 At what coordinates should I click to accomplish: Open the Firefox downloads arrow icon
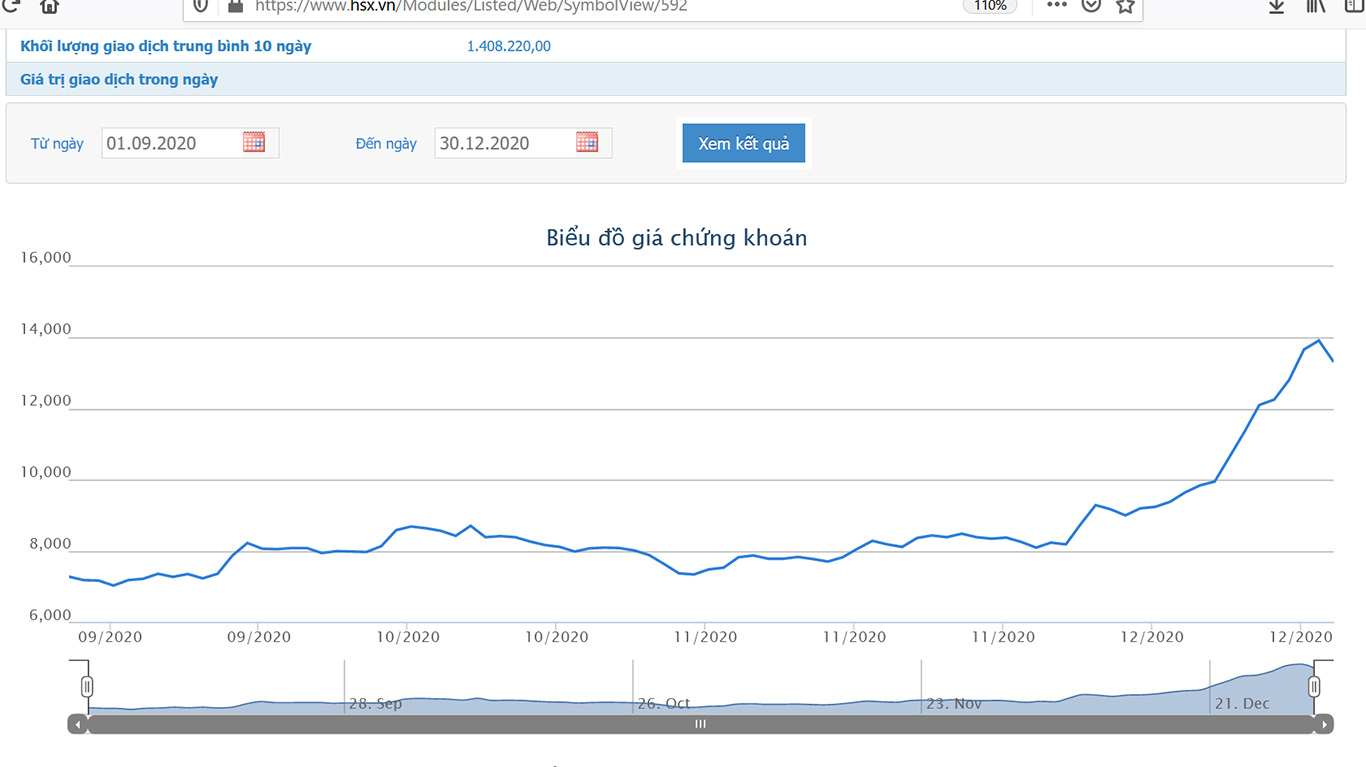click(1276, 6)
